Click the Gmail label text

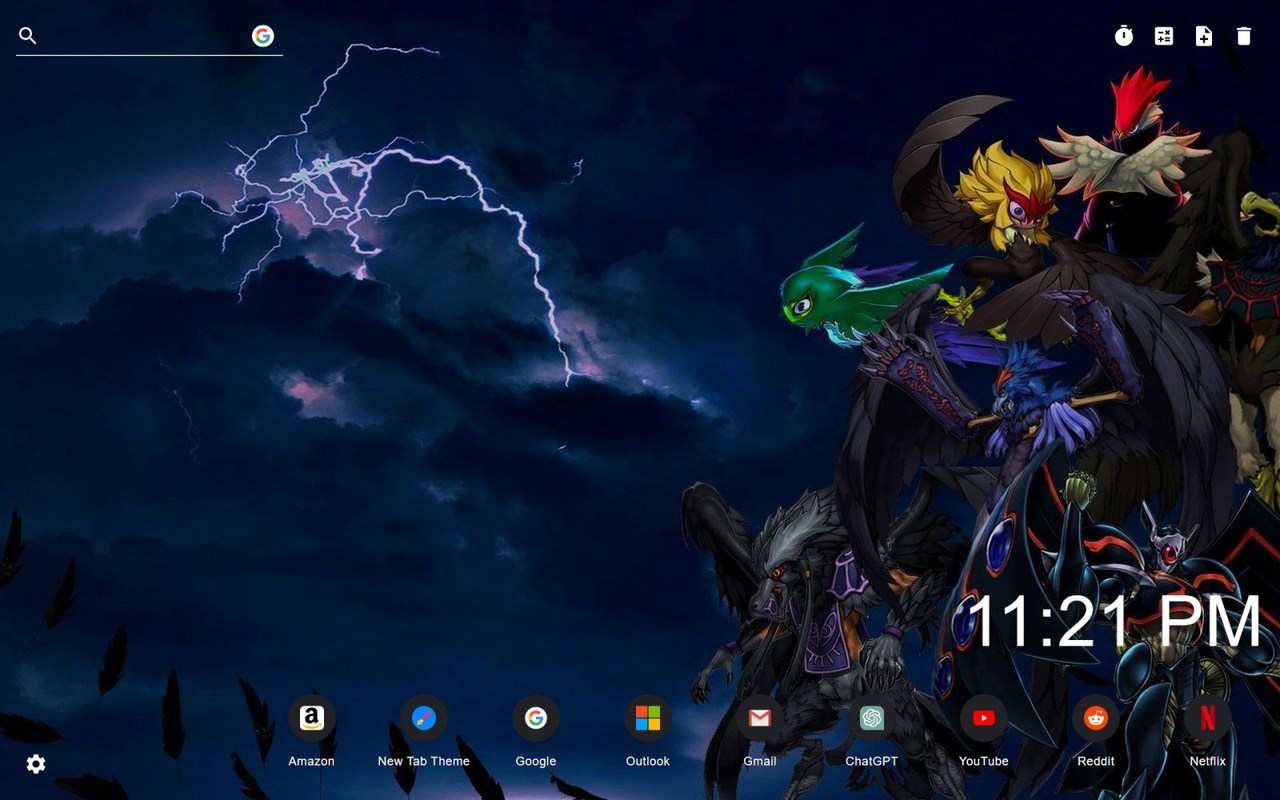pyautogui.click(x=760, y=761)
